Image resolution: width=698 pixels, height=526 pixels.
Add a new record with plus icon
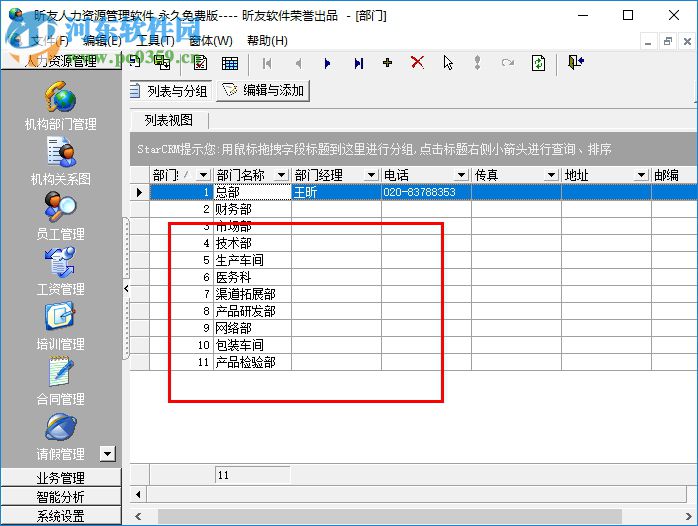coord(387,63)
